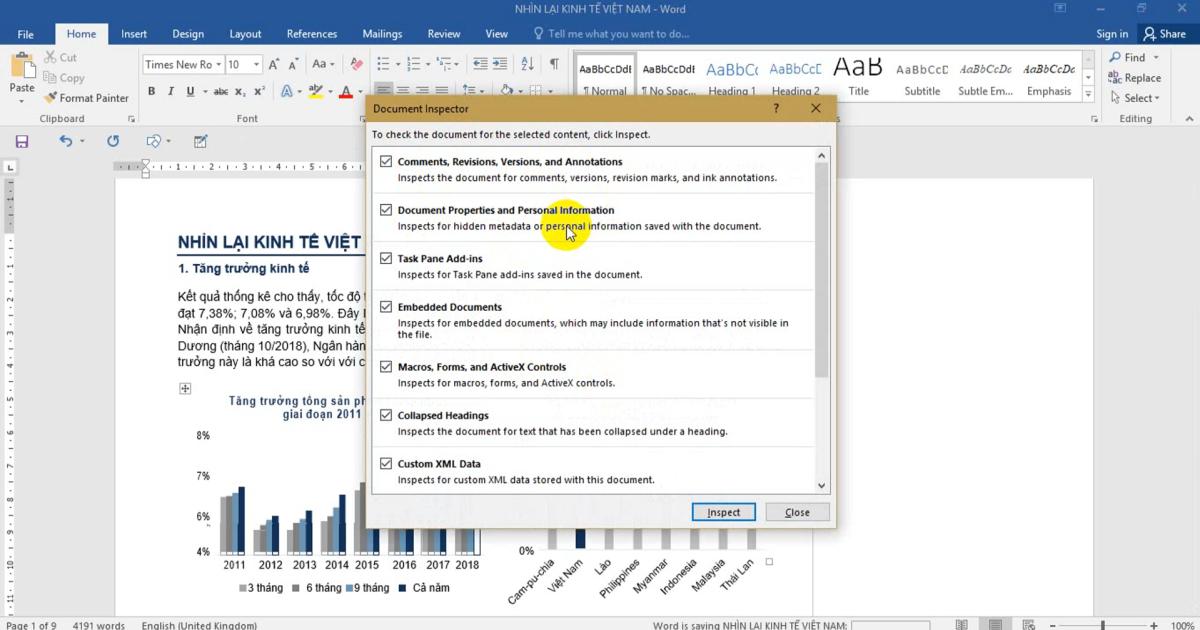Open the References ribbon tab

311,34
